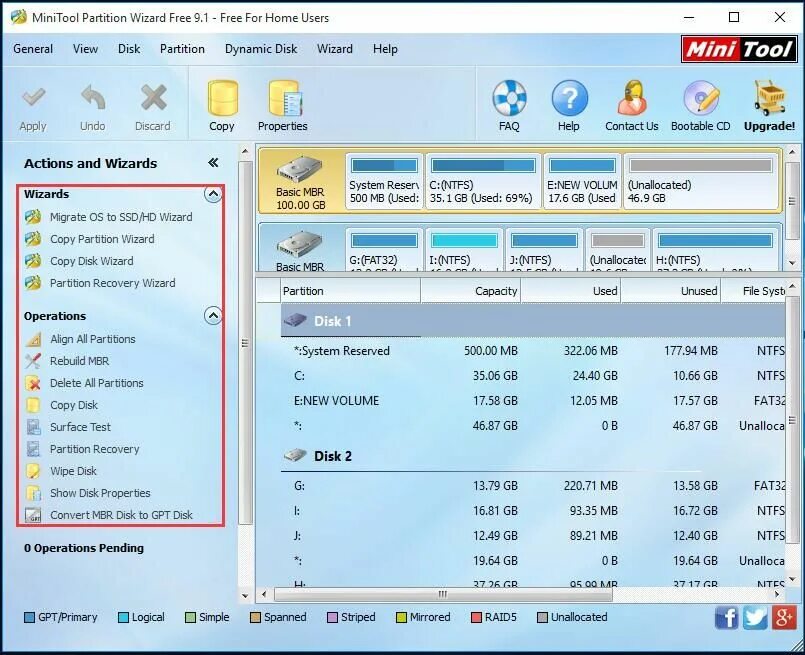Open the Disk menu
Screen dimensions: 805x655
(x=129, y=49)
